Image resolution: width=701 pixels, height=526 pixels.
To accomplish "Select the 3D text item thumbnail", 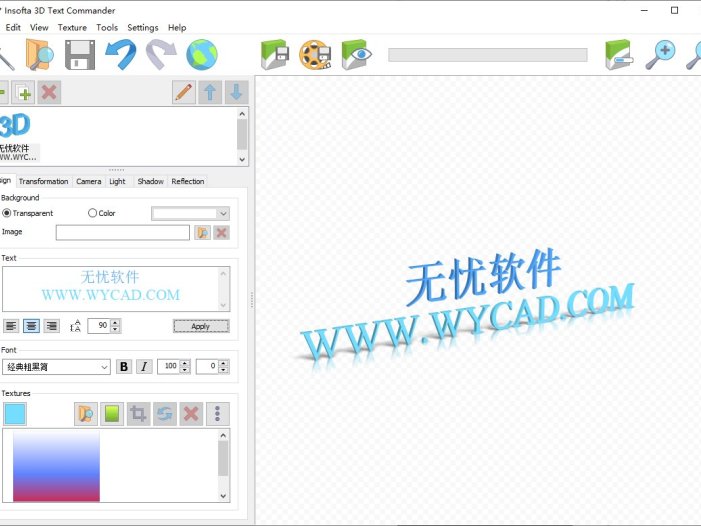I will [x=18, y=136].
